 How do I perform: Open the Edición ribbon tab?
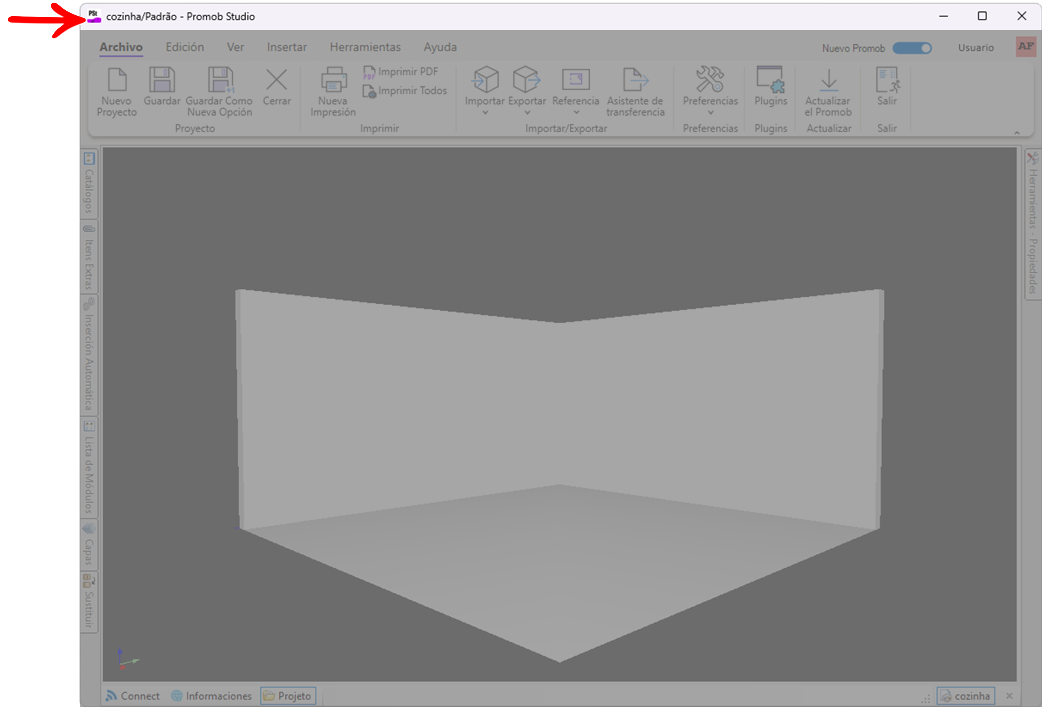(185, 47)
